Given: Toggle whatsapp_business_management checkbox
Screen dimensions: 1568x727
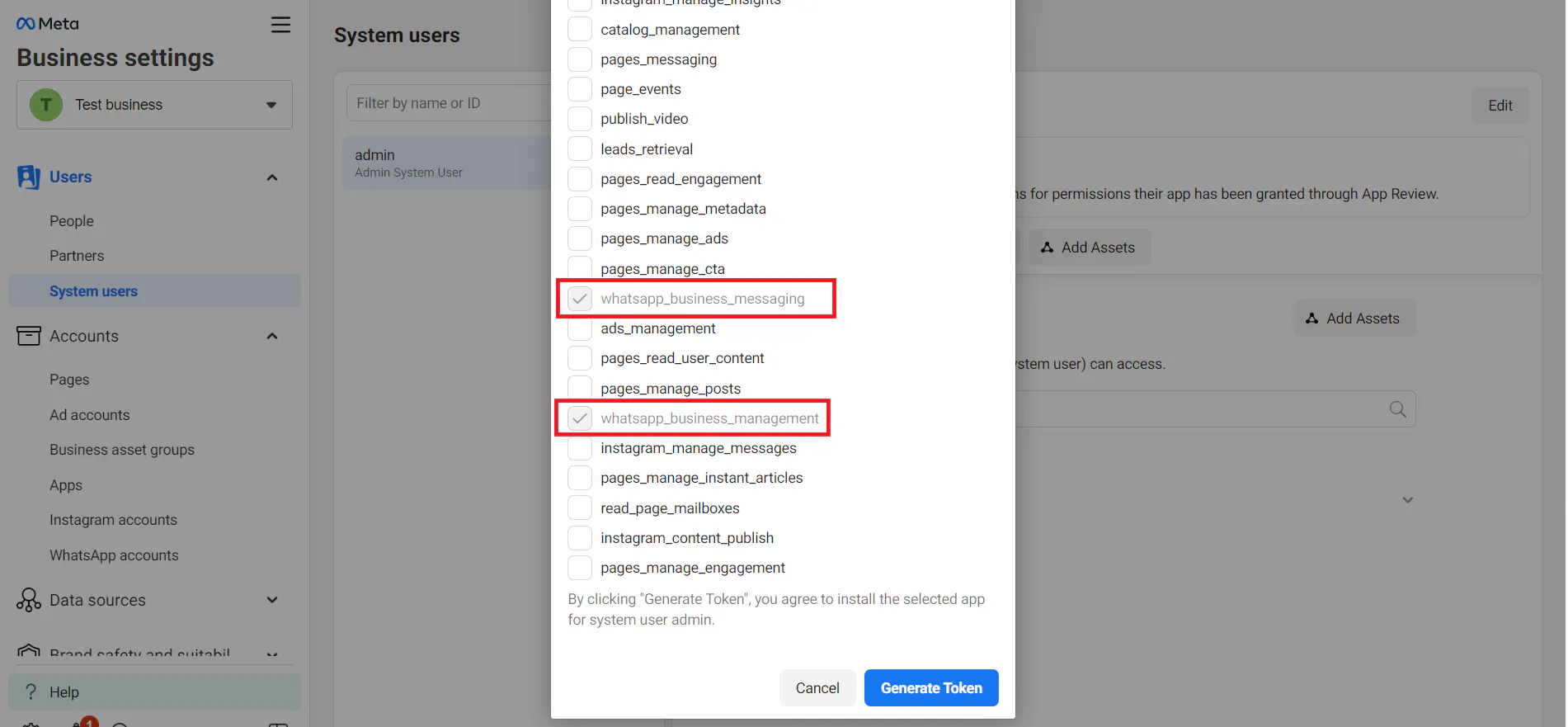Looking at the screenshot, I should (580, 418).
